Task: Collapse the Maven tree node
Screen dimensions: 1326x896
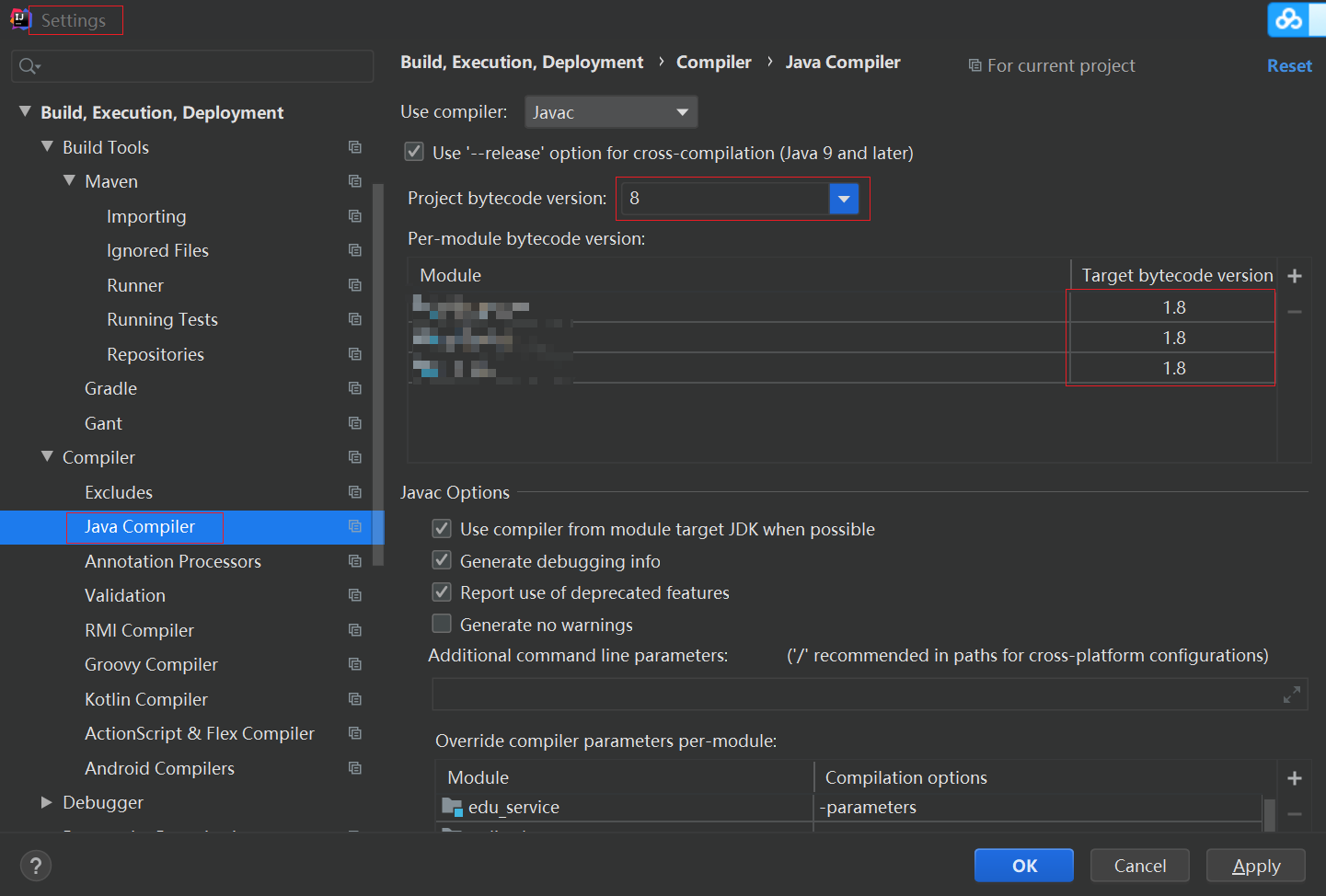Action: 69,180
